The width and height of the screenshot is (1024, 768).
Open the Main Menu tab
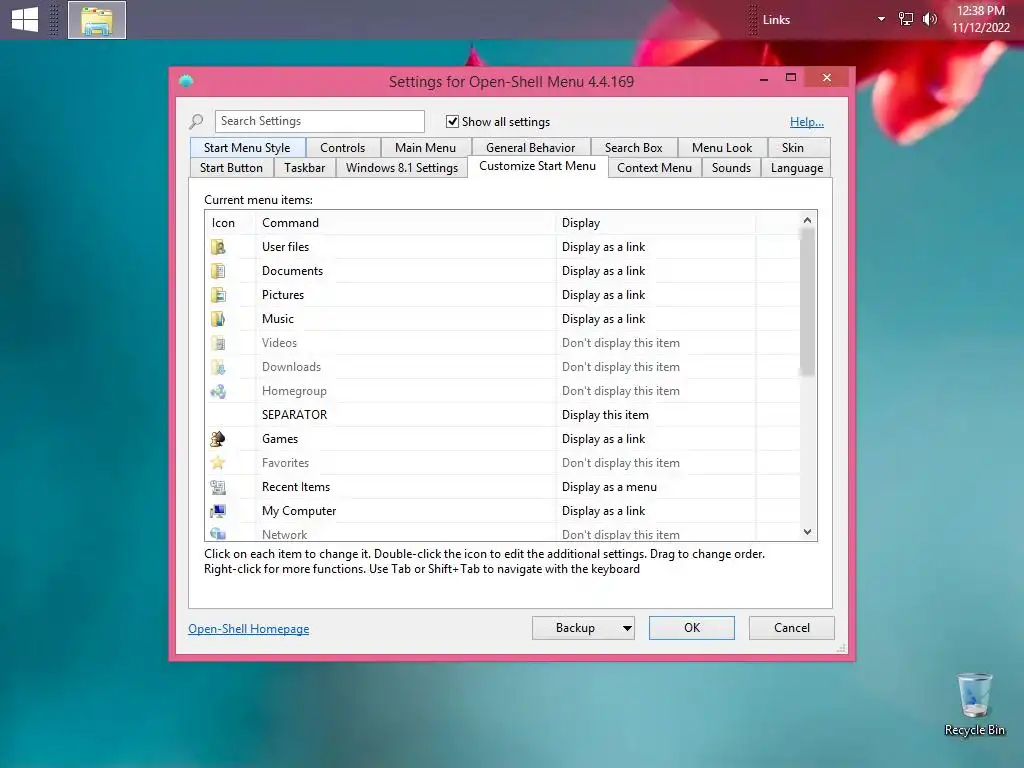(425, 148)
